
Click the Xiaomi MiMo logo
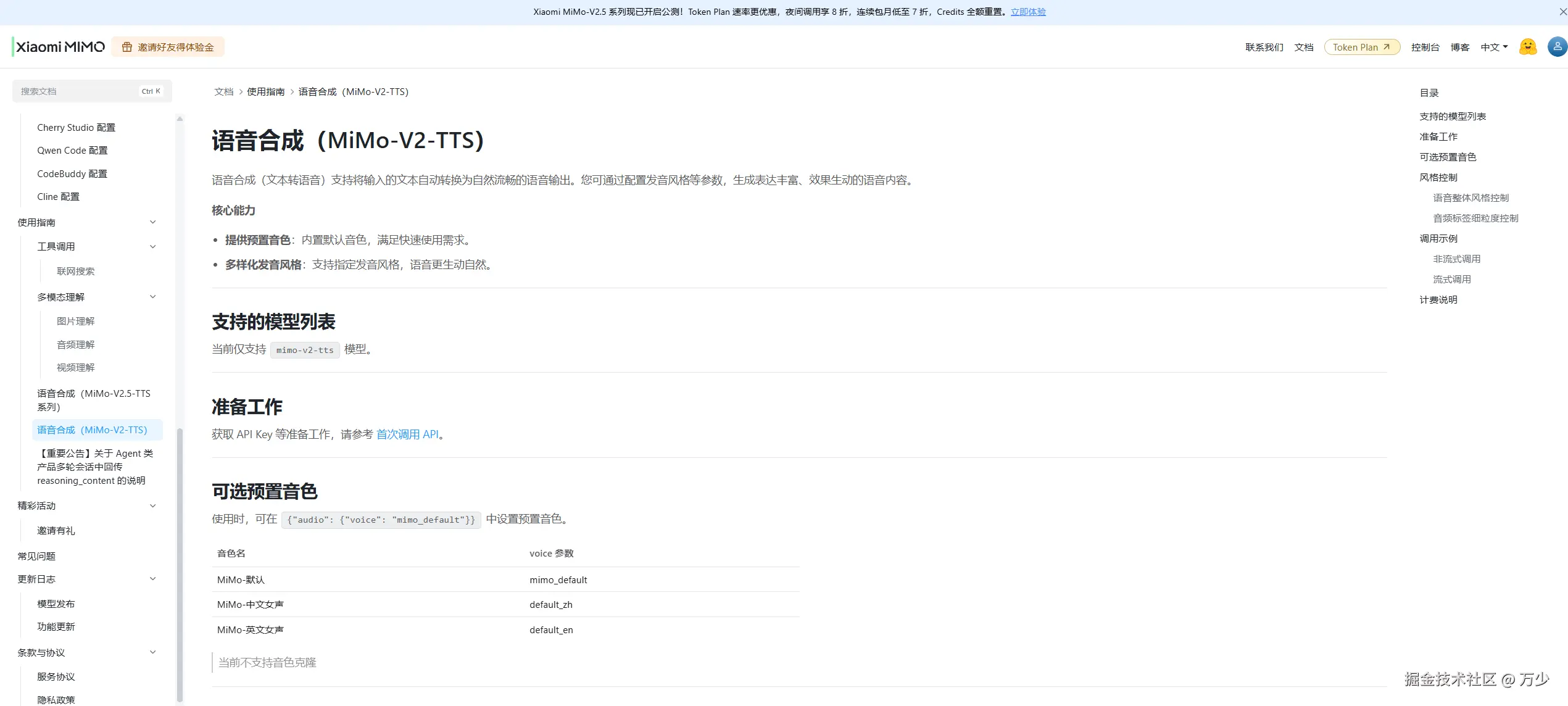(59, 47)
